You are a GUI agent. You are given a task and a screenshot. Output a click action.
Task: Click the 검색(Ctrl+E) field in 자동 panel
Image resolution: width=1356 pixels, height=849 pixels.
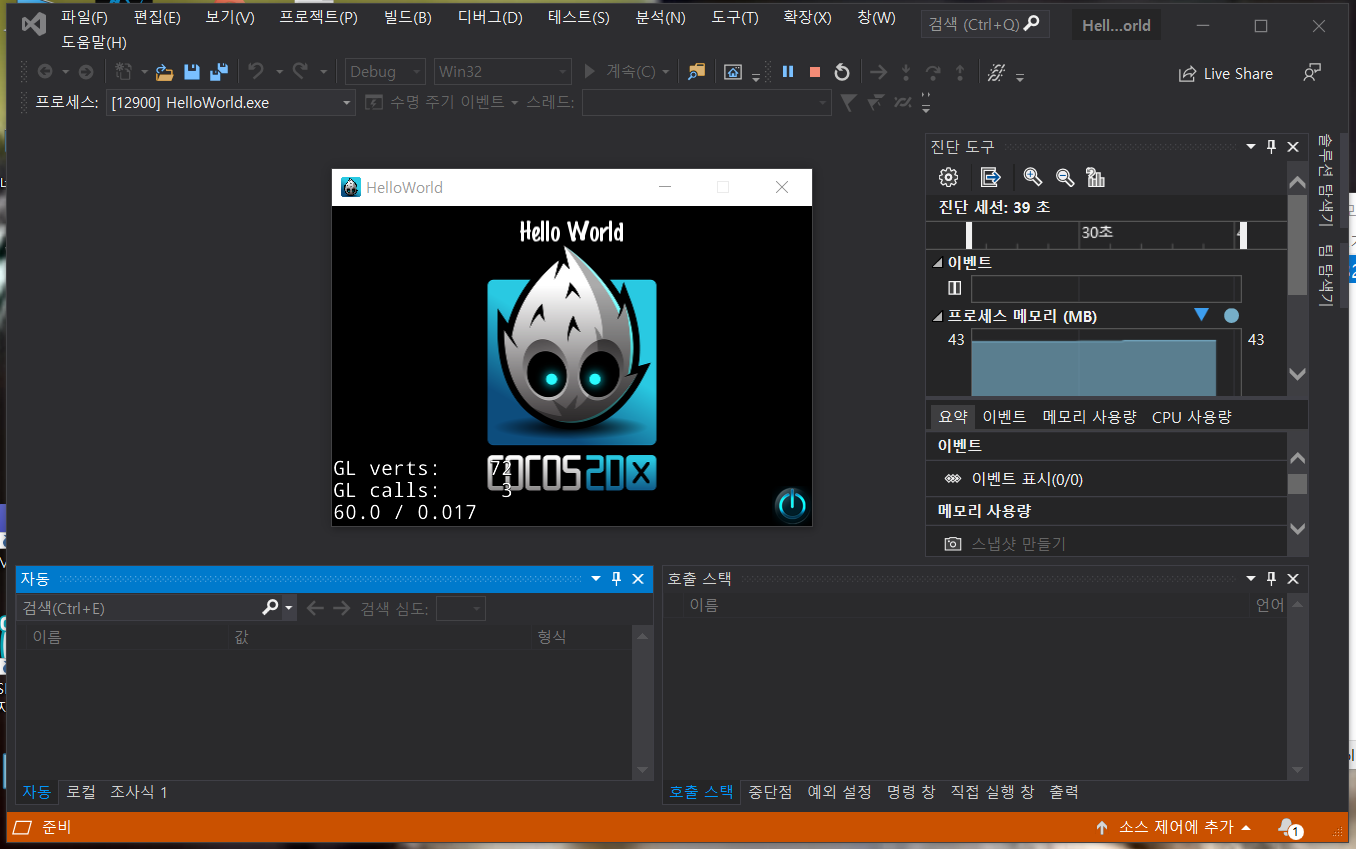click(140, 608)
